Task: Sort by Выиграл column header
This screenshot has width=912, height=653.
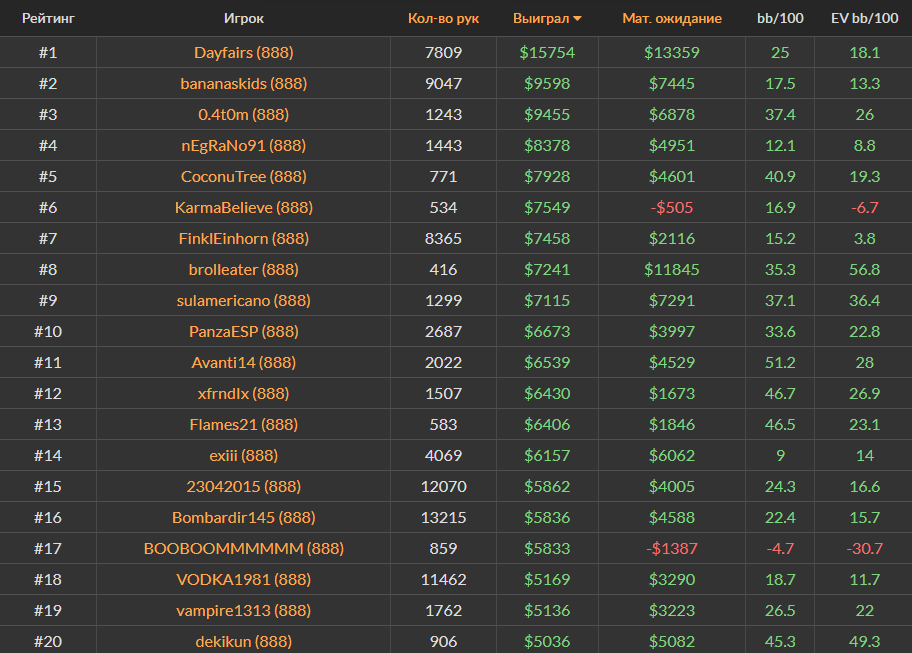Action: [540, 18]
